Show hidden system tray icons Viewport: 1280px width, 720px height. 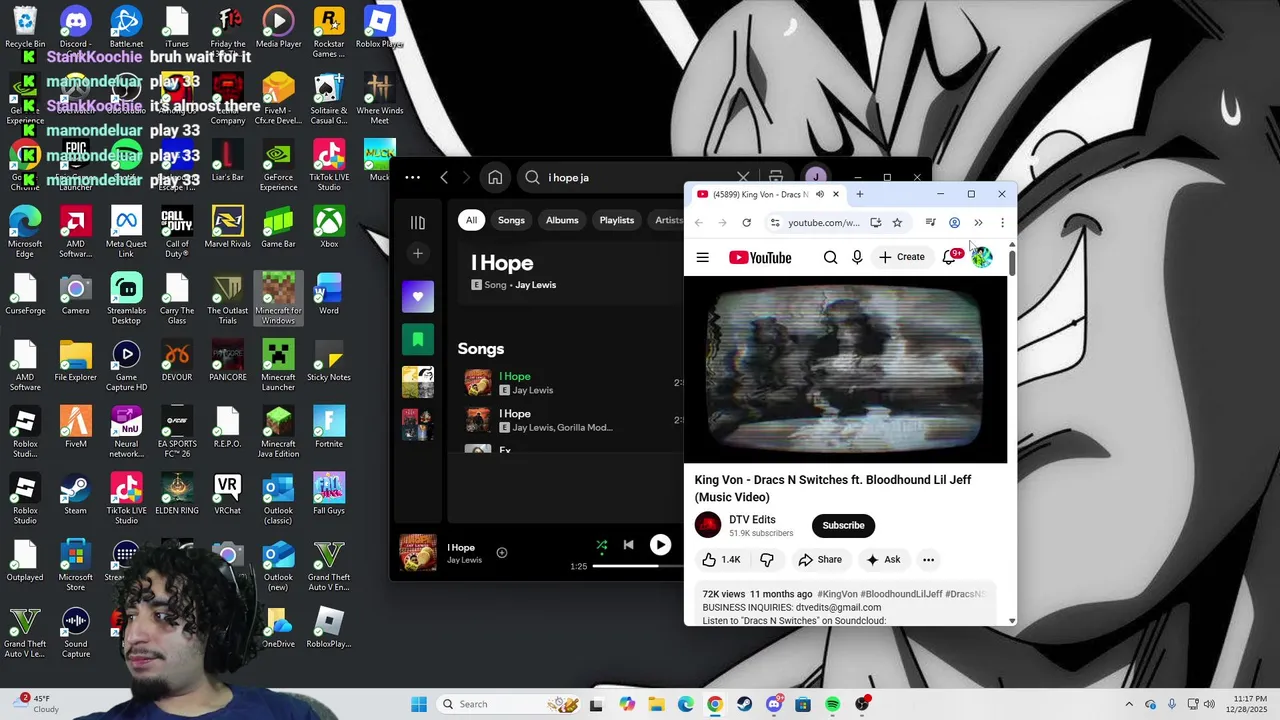click(1129, 704)
